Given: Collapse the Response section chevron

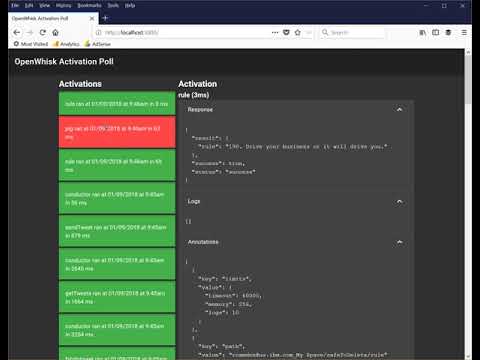Looking at the screenshot, I should pyautogui.click(x=399, y=109).
